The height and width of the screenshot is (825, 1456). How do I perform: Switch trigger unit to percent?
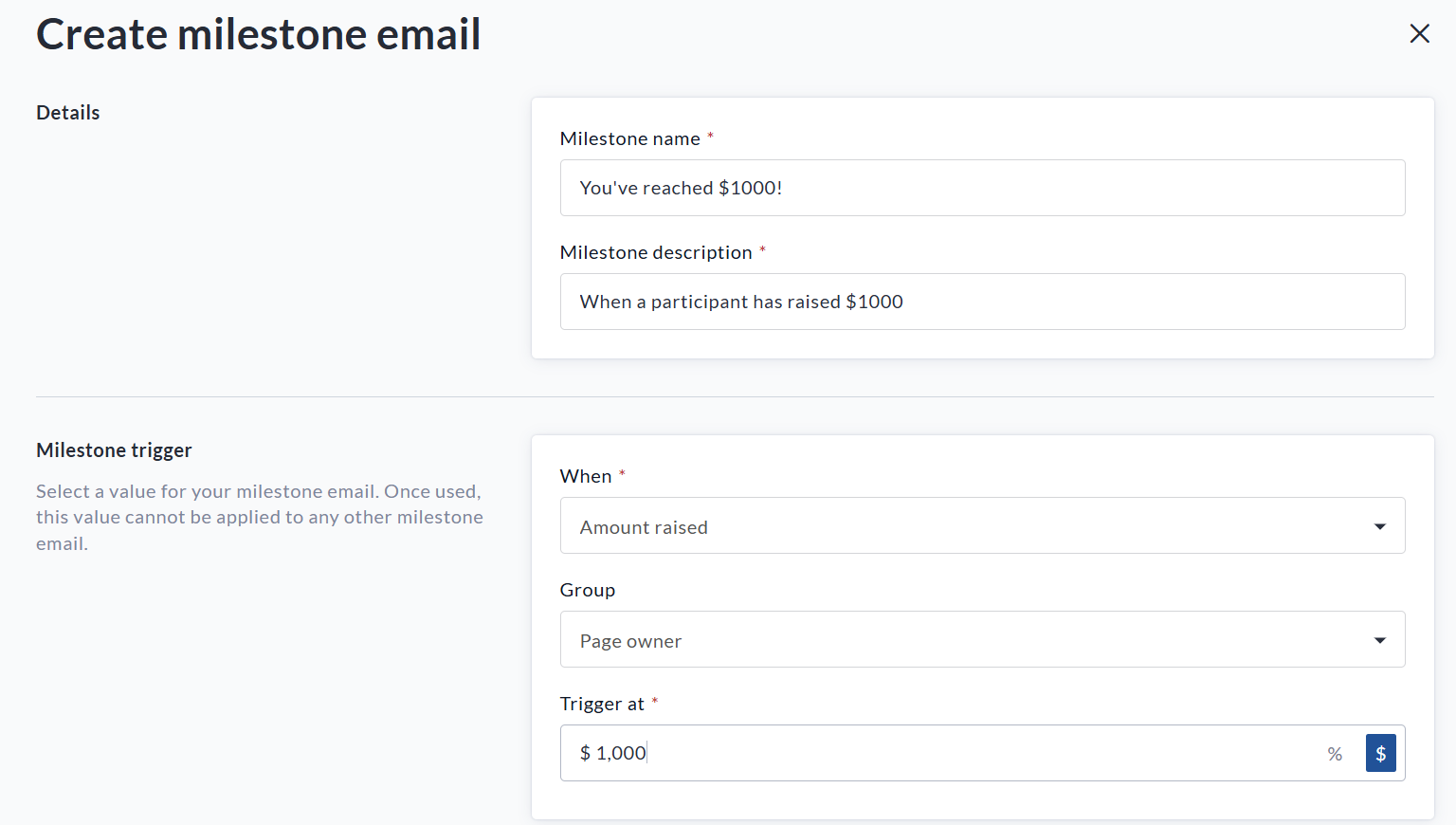(x=1335, y=754)
